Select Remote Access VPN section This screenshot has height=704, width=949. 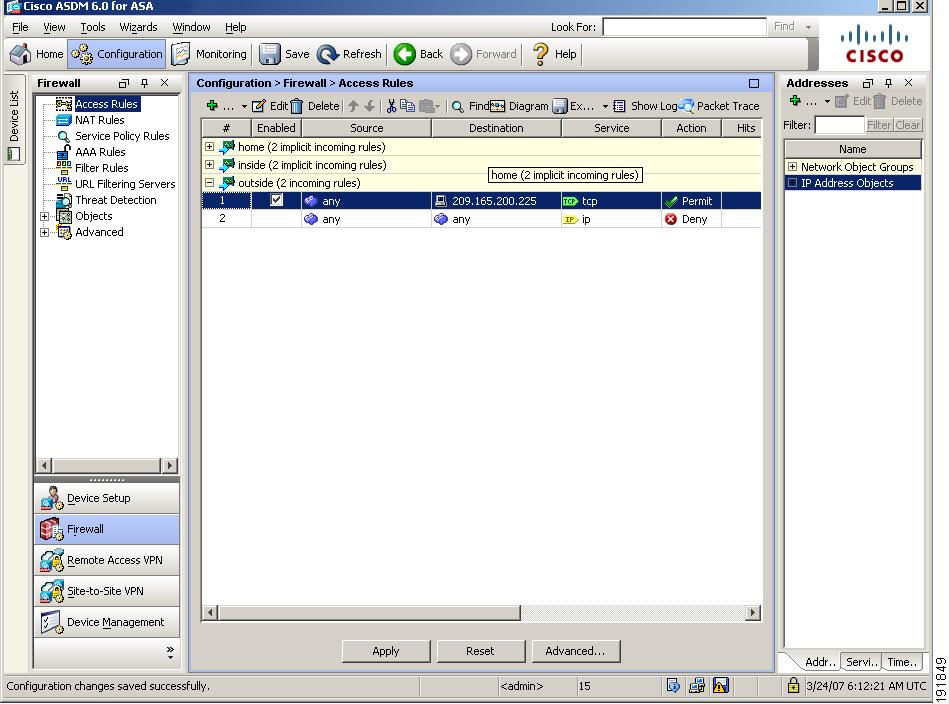point(107,561)
